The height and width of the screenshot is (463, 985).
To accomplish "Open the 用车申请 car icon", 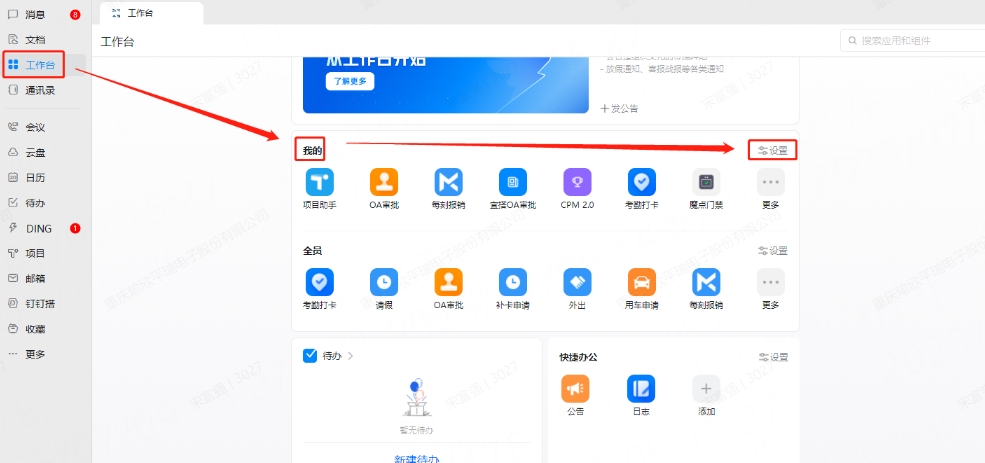I will tap(641, 282).
